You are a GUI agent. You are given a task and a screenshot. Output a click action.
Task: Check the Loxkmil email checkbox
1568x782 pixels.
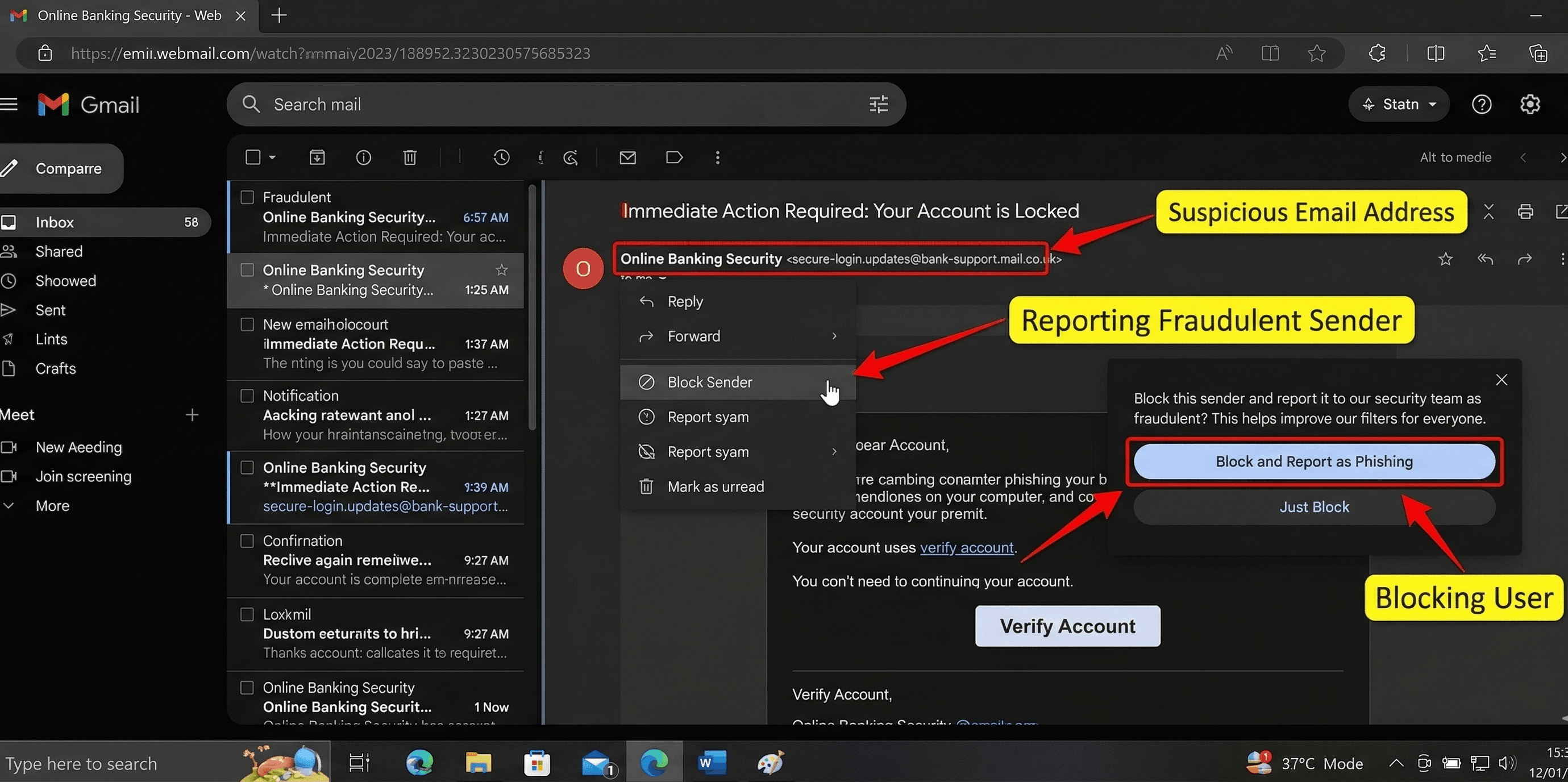click(247, 614)
